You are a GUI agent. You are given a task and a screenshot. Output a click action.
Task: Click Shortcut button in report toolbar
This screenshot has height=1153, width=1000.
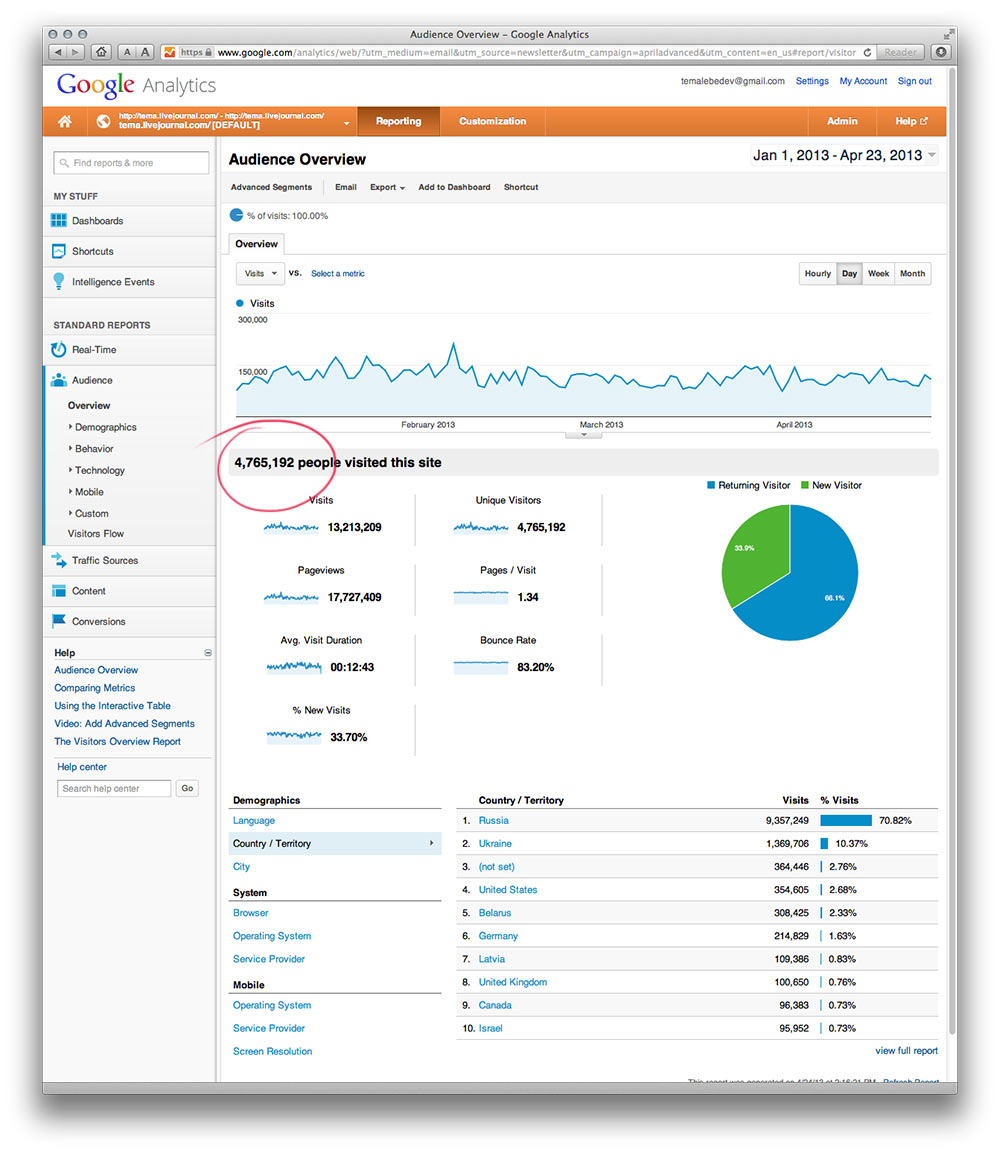[x=521, y=188]
